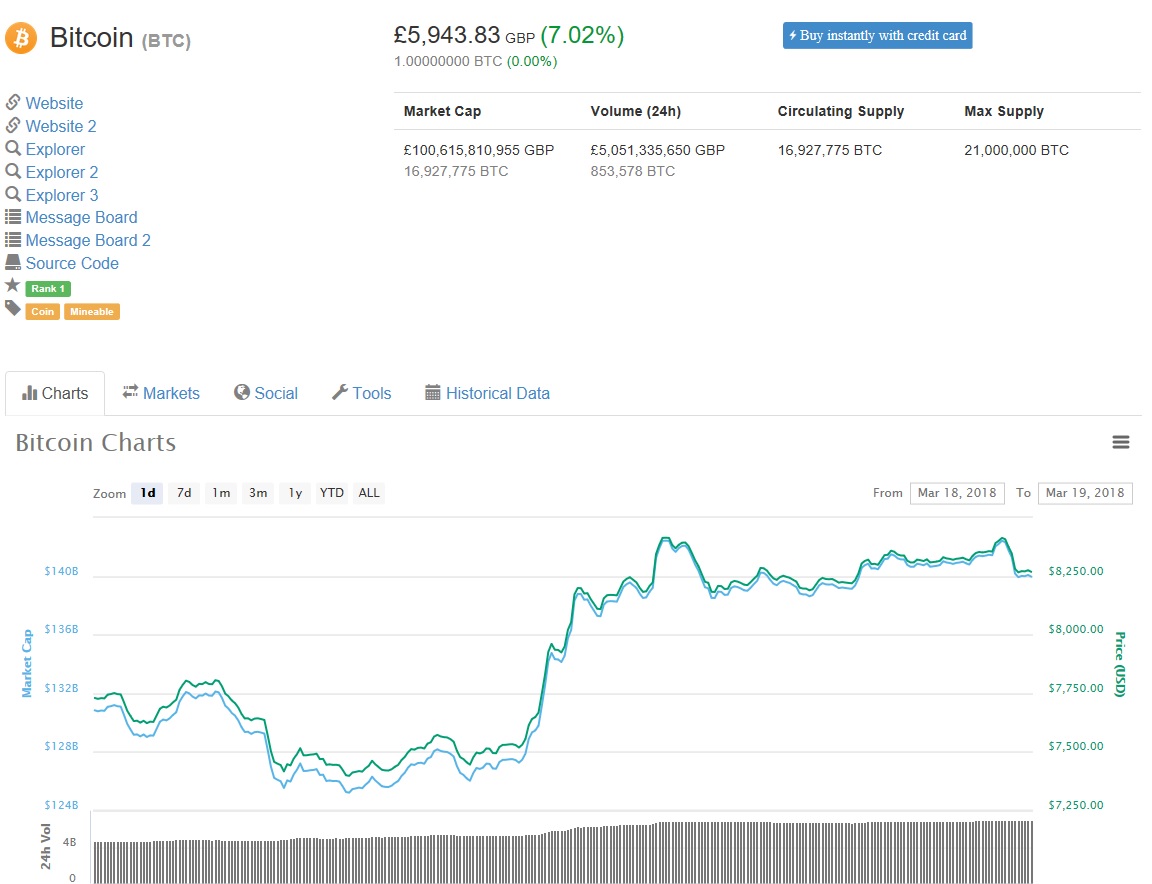The height and width of the screenshot is (884, 1152).
Task: Click the To date field Mar 19, 2018
Action: (x=1084, y=492)
